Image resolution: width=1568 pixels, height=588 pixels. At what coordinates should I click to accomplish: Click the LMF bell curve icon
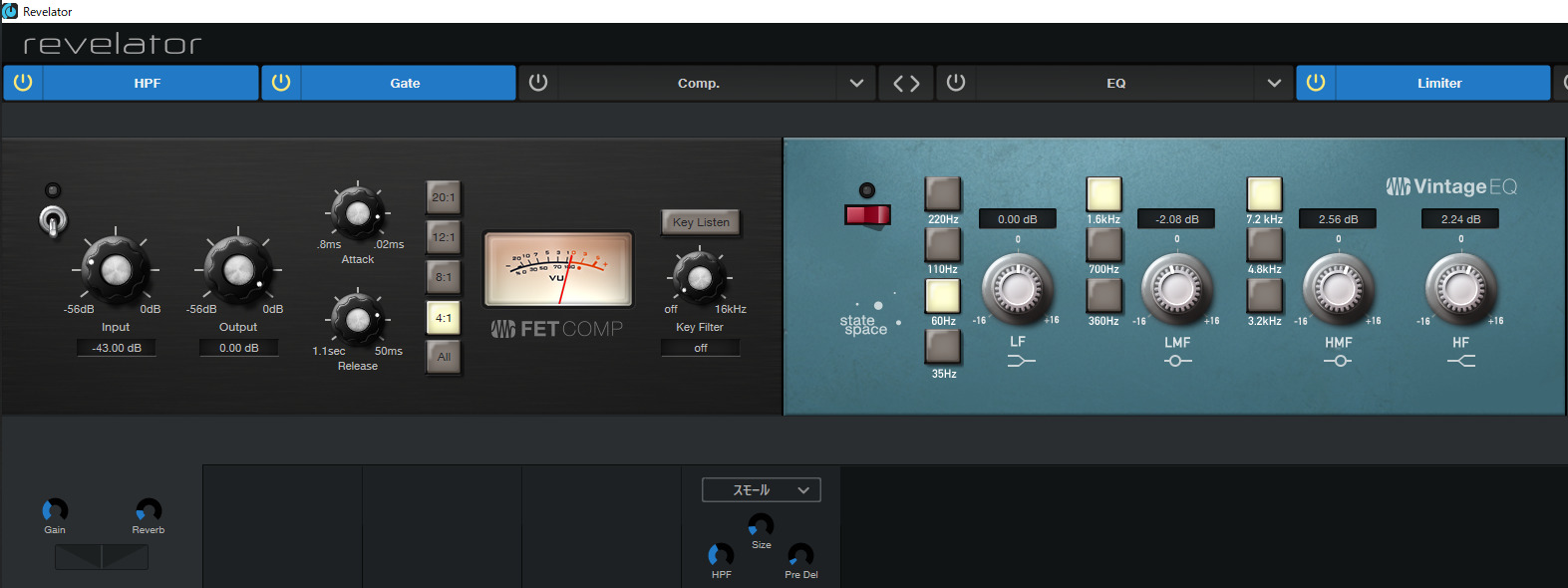point(1177,361)
